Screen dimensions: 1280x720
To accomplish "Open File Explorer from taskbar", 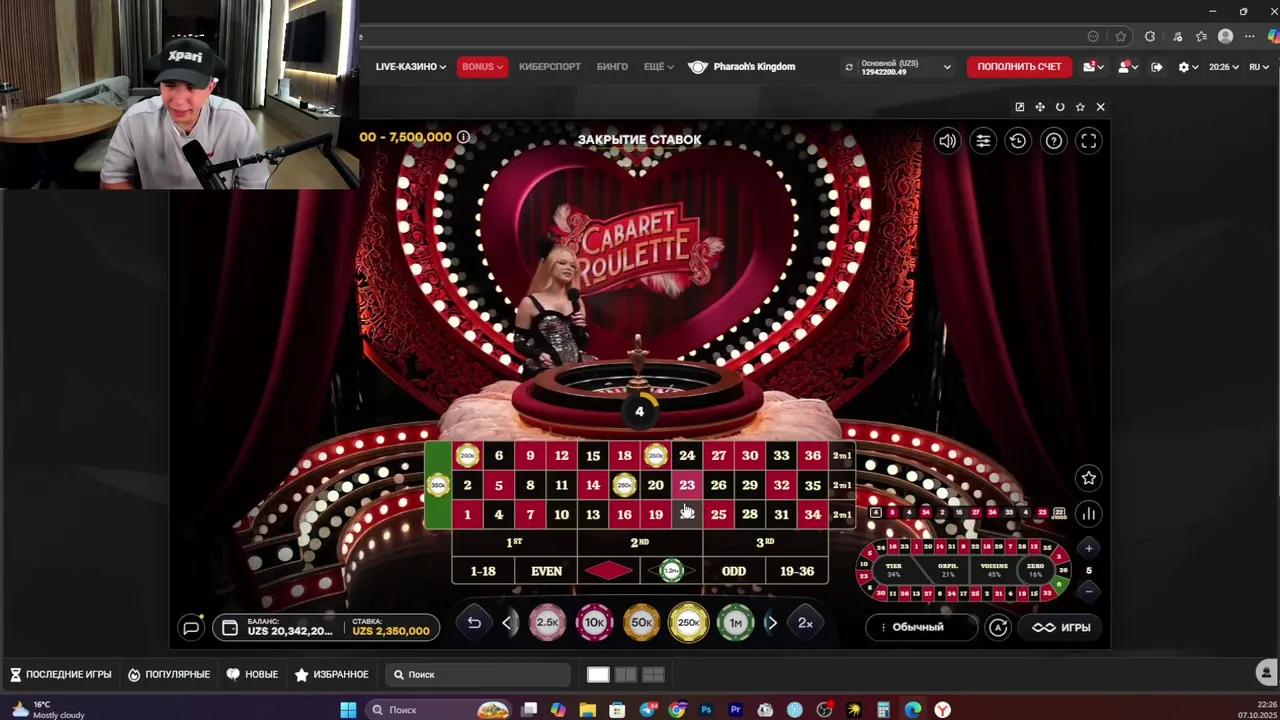I will (588, 710).
